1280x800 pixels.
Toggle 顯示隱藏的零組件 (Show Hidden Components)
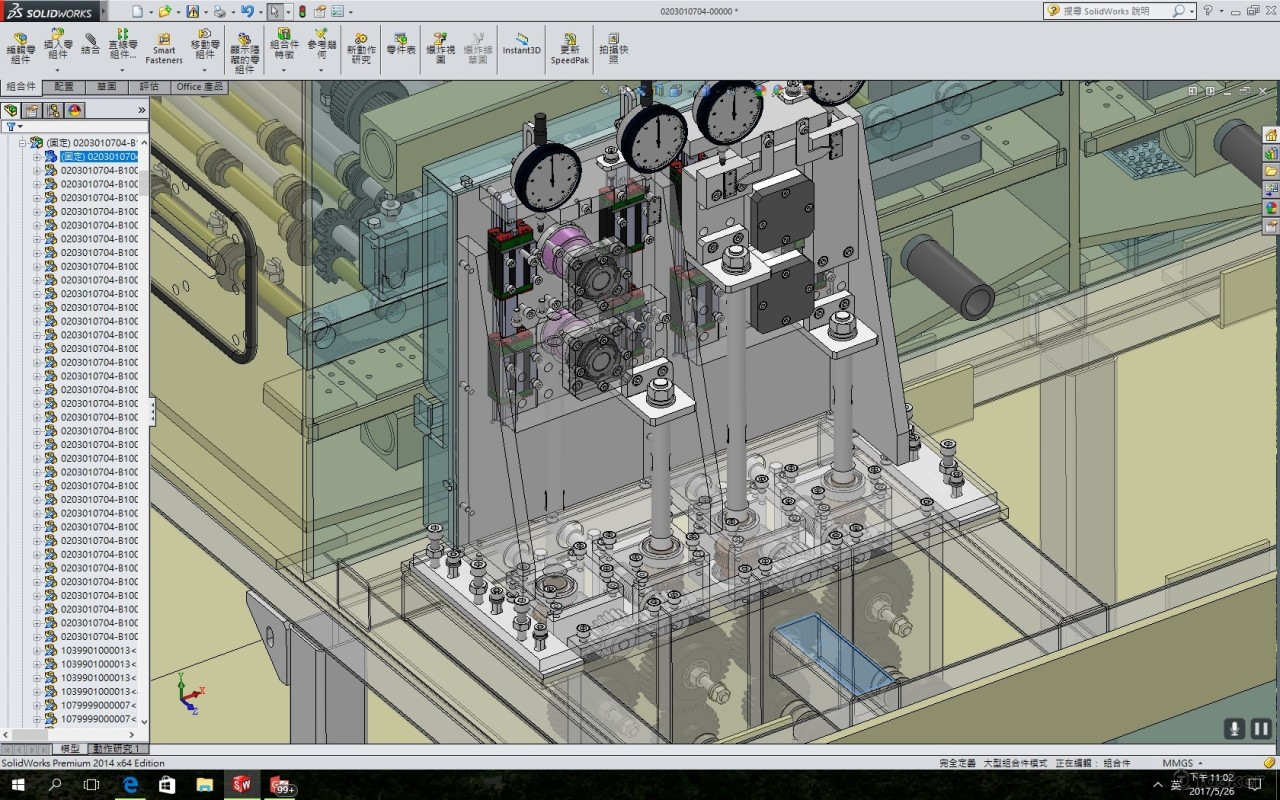[x=244, y=52]
